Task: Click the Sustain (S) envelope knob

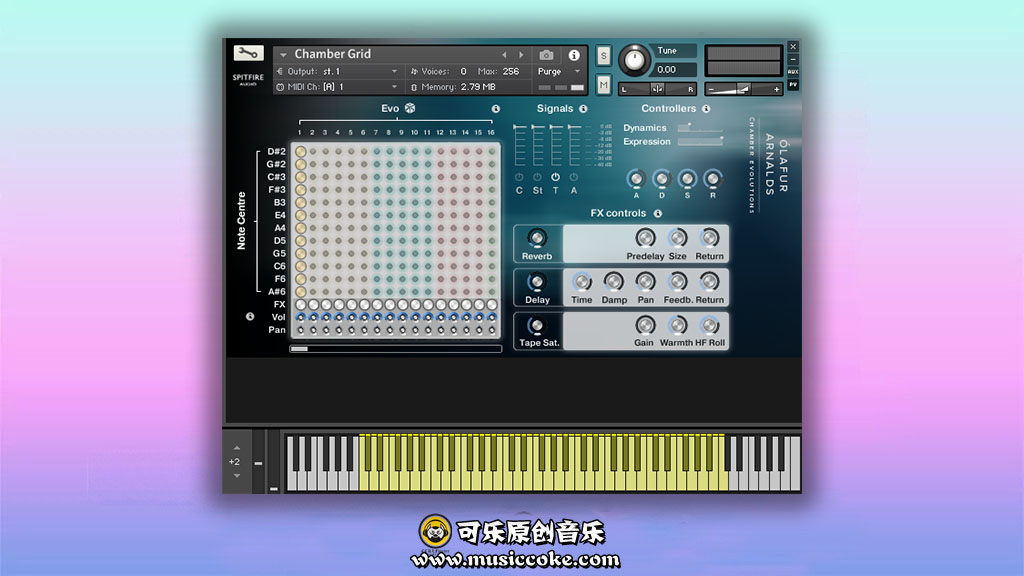Action: click(687, 178)
